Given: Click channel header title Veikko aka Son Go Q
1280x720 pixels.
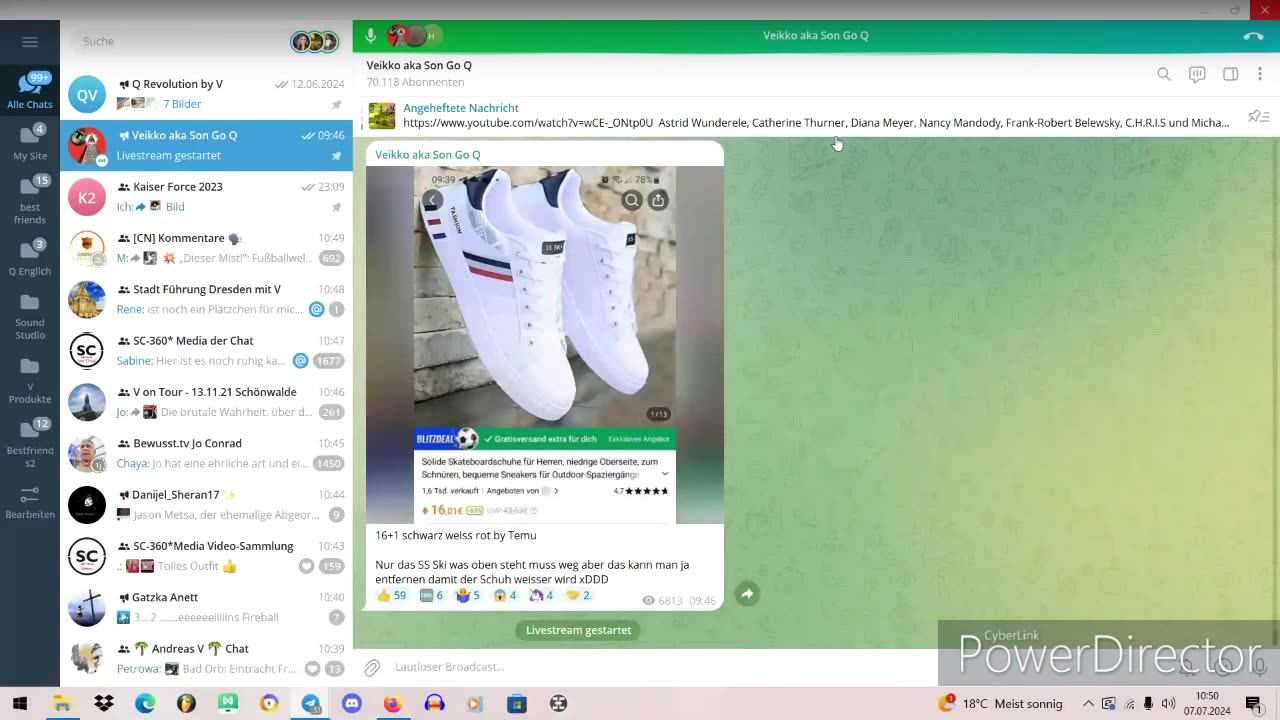Looking at the screenshot, I should tap(419, 65).
